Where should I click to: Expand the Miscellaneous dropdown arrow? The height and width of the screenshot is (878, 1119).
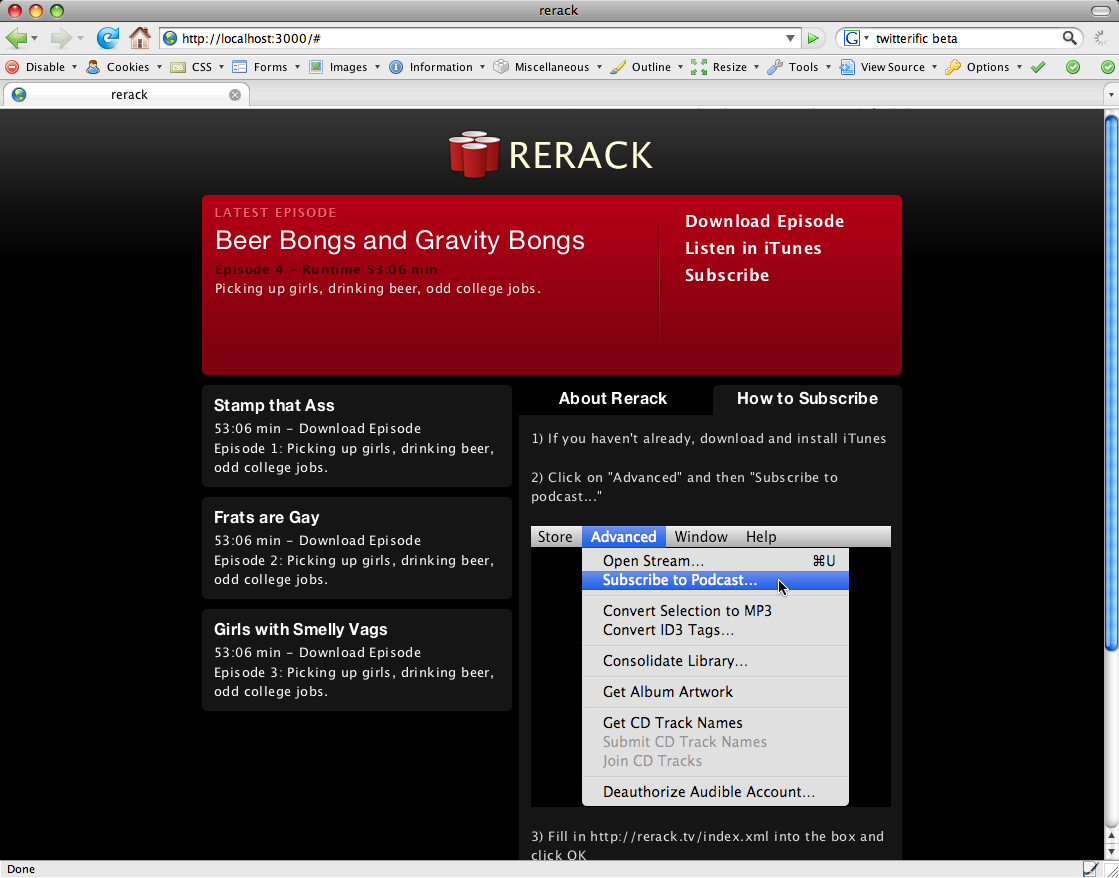tap(599, 67)
